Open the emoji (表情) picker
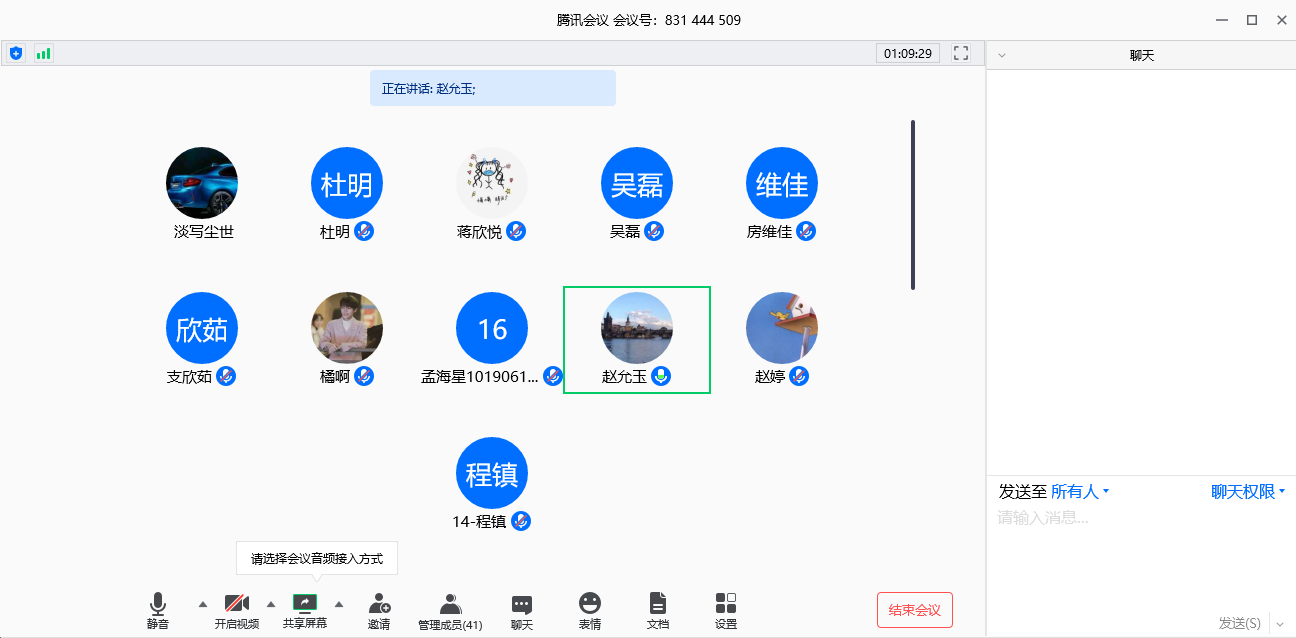The height and width of the screenshot is (638, 1296). [590, 605]
